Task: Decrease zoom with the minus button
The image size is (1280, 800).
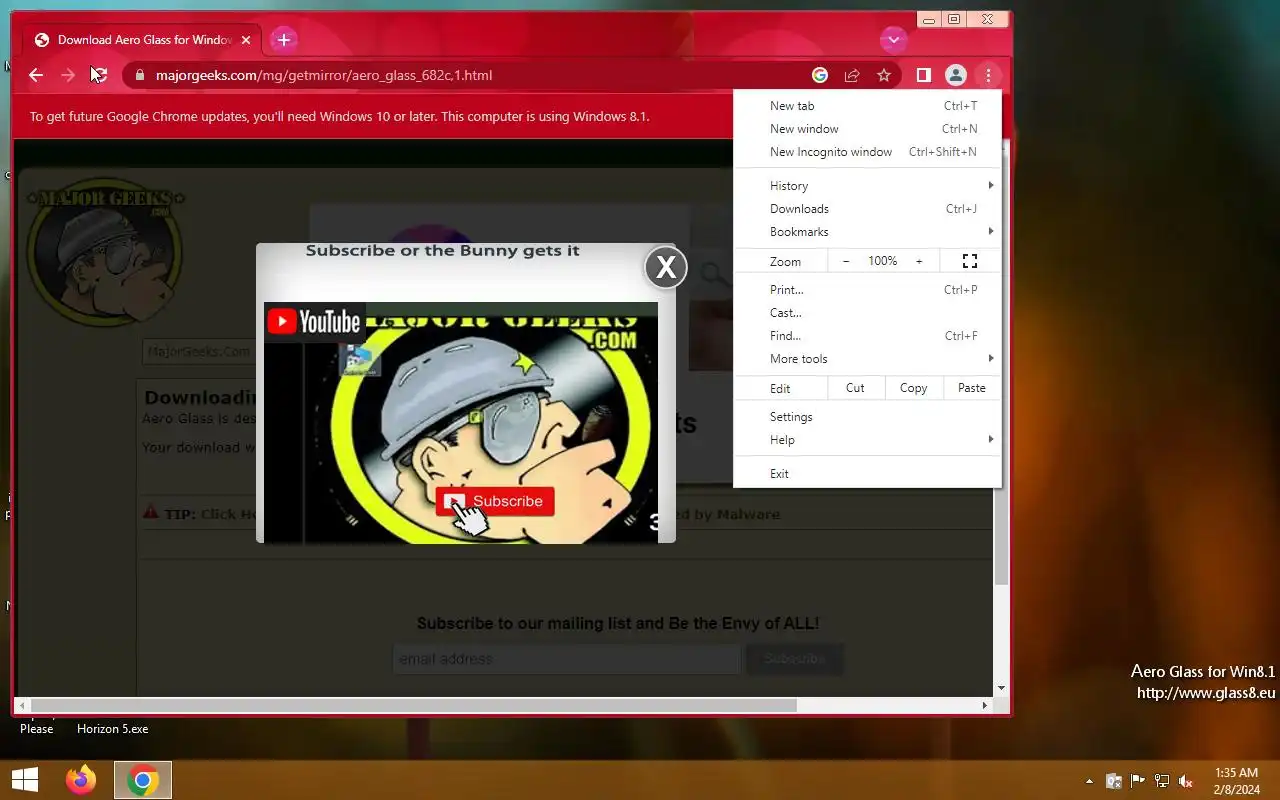Action: click(846, 261)
